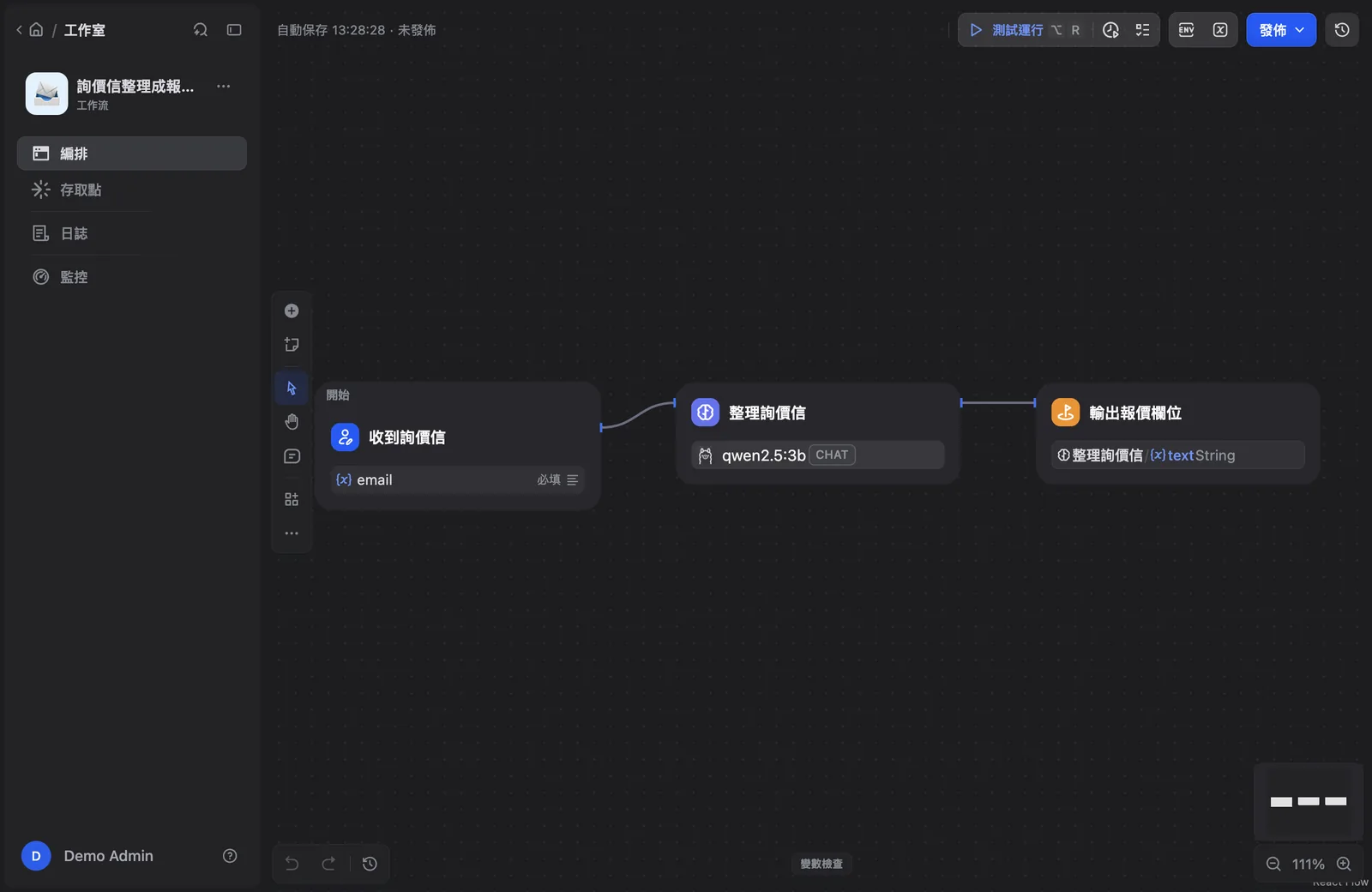Click the back chevron in breadcrumb
The width and height of the screenshot is (1372, 892).
pos(19,30)
